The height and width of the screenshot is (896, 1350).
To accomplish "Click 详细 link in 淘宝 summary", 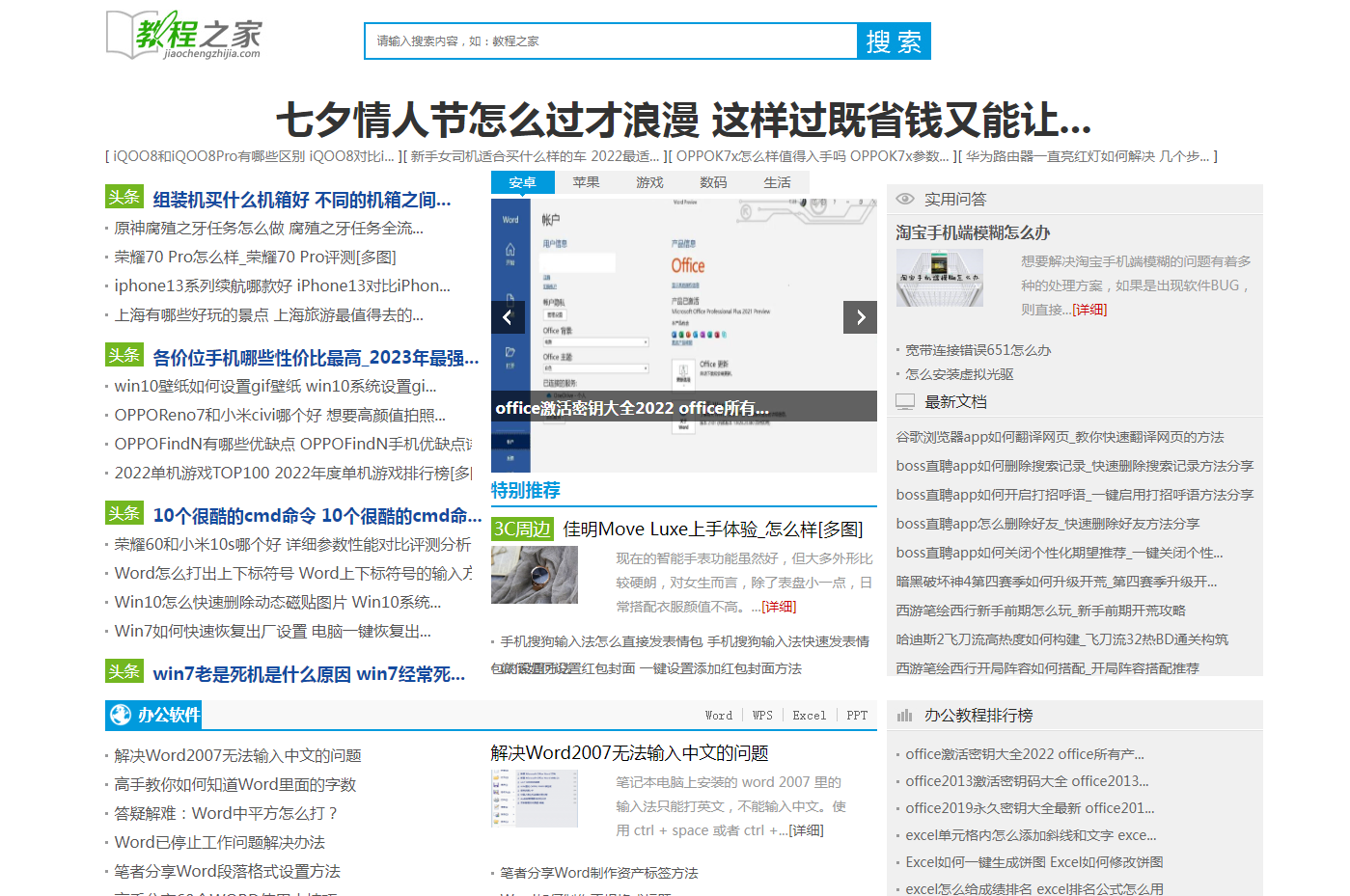I will (x=1089, y=310).
